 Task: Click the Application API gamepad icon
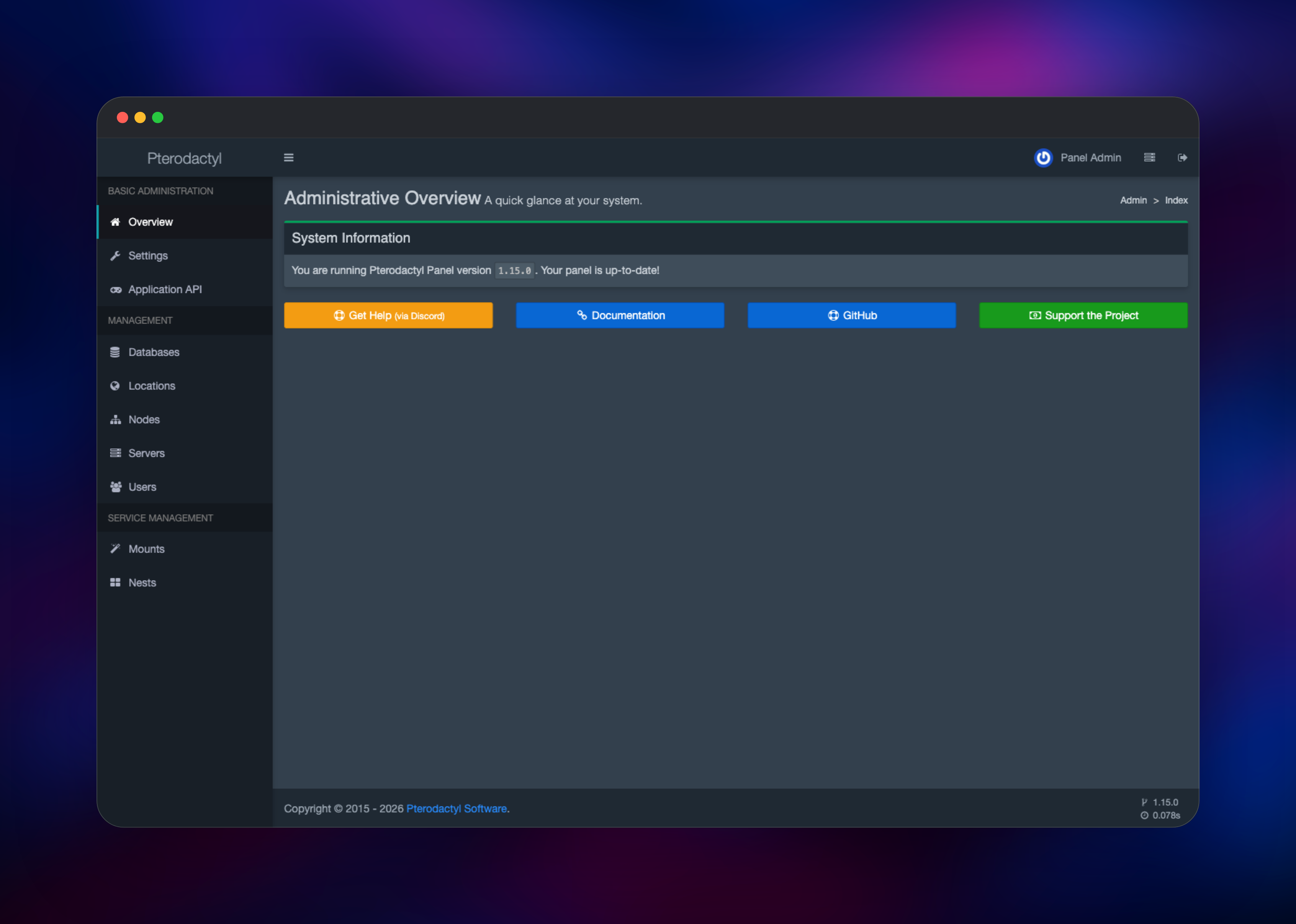pos(116,289)
